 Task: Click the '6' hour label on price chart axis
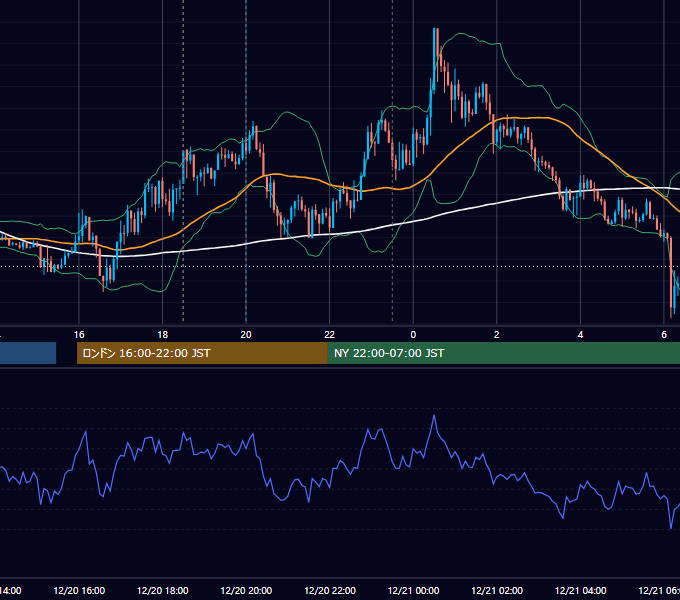tap(664, 335)
